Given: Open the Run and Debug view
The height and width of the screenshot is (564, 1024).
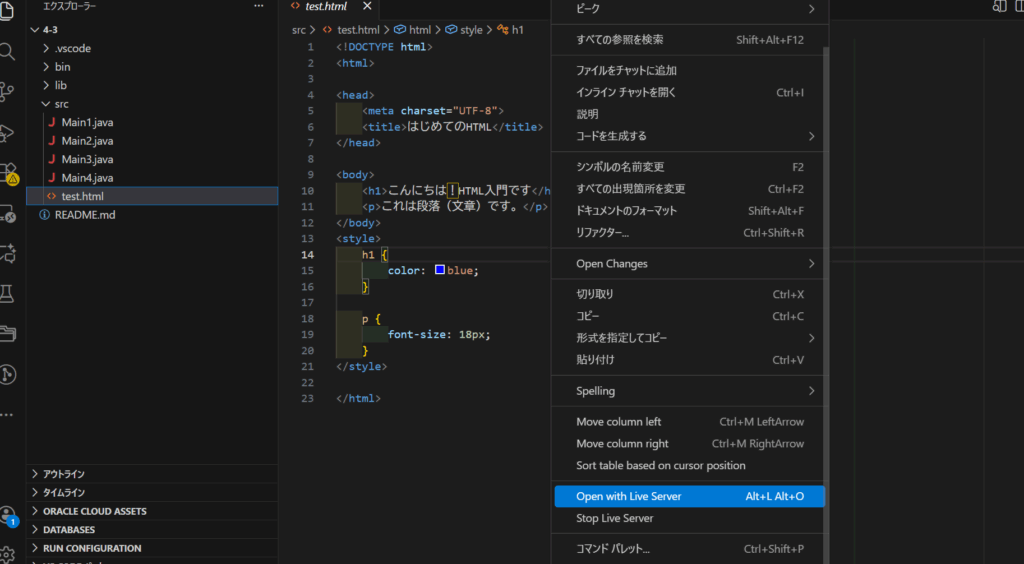Looking at the screenshot, I should (x=8, y=133).
